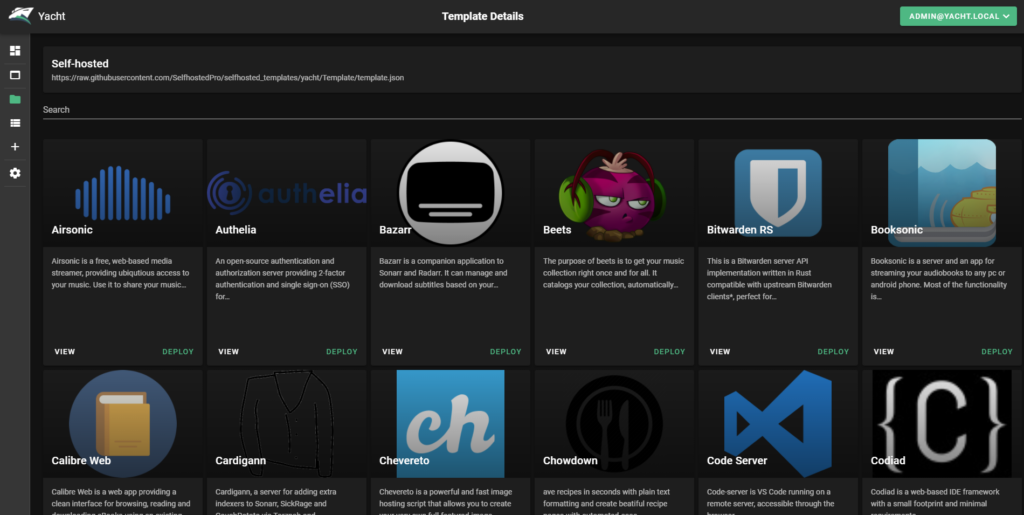The width and height of the screenshot is (1024, 515).
Task: Click the Chevereto ch logo
Action: (x=451, y=423)
